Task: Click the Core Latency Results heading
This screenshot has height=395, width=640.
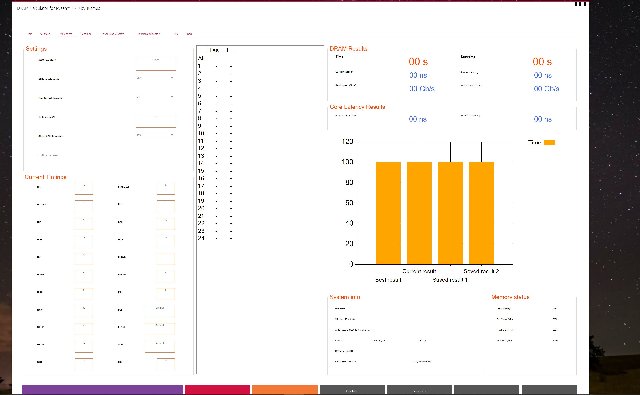Action: 358,107
